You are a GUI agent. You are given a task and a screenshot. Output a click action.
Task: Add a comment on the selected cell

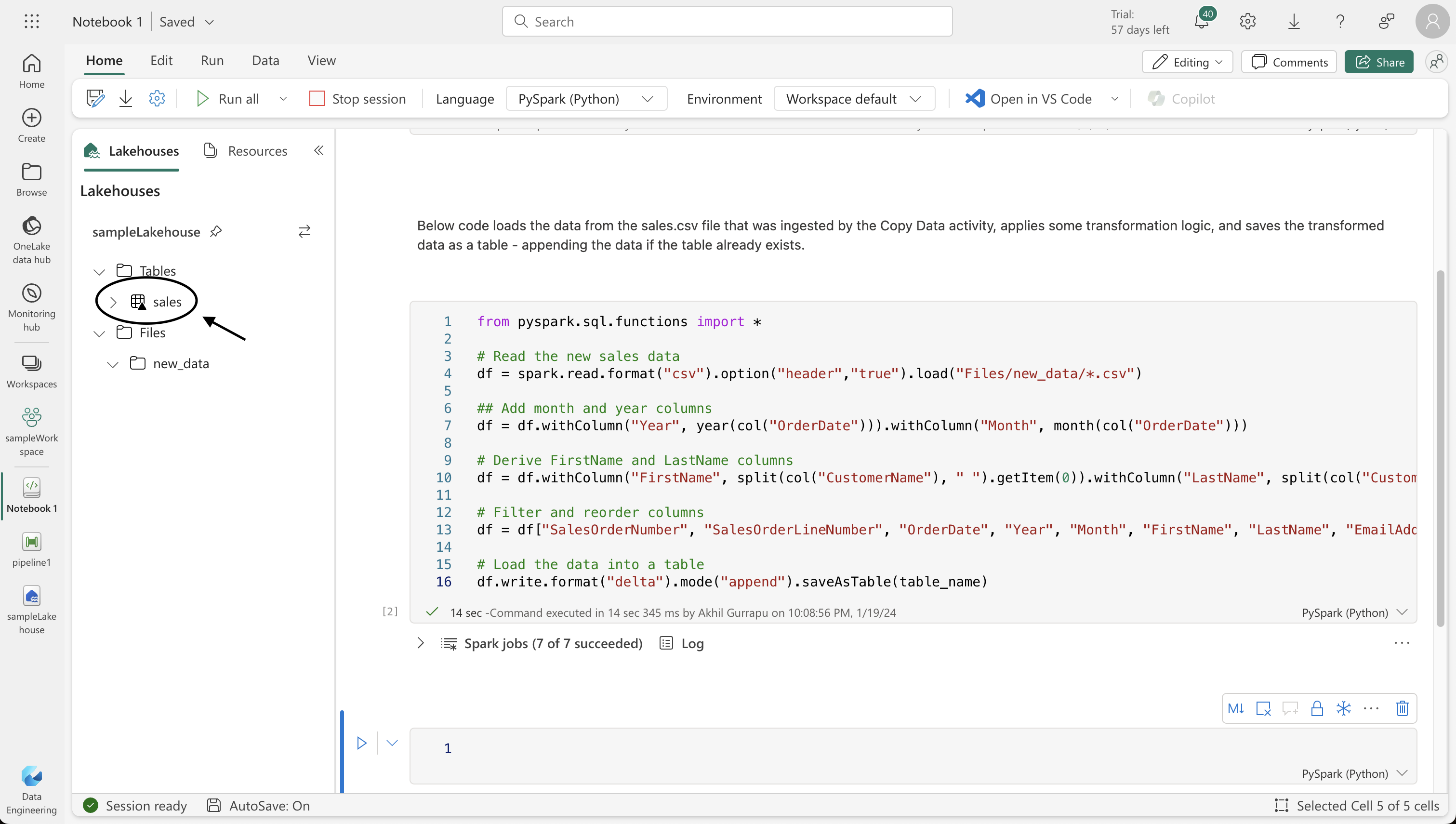tap(1290, 708)
